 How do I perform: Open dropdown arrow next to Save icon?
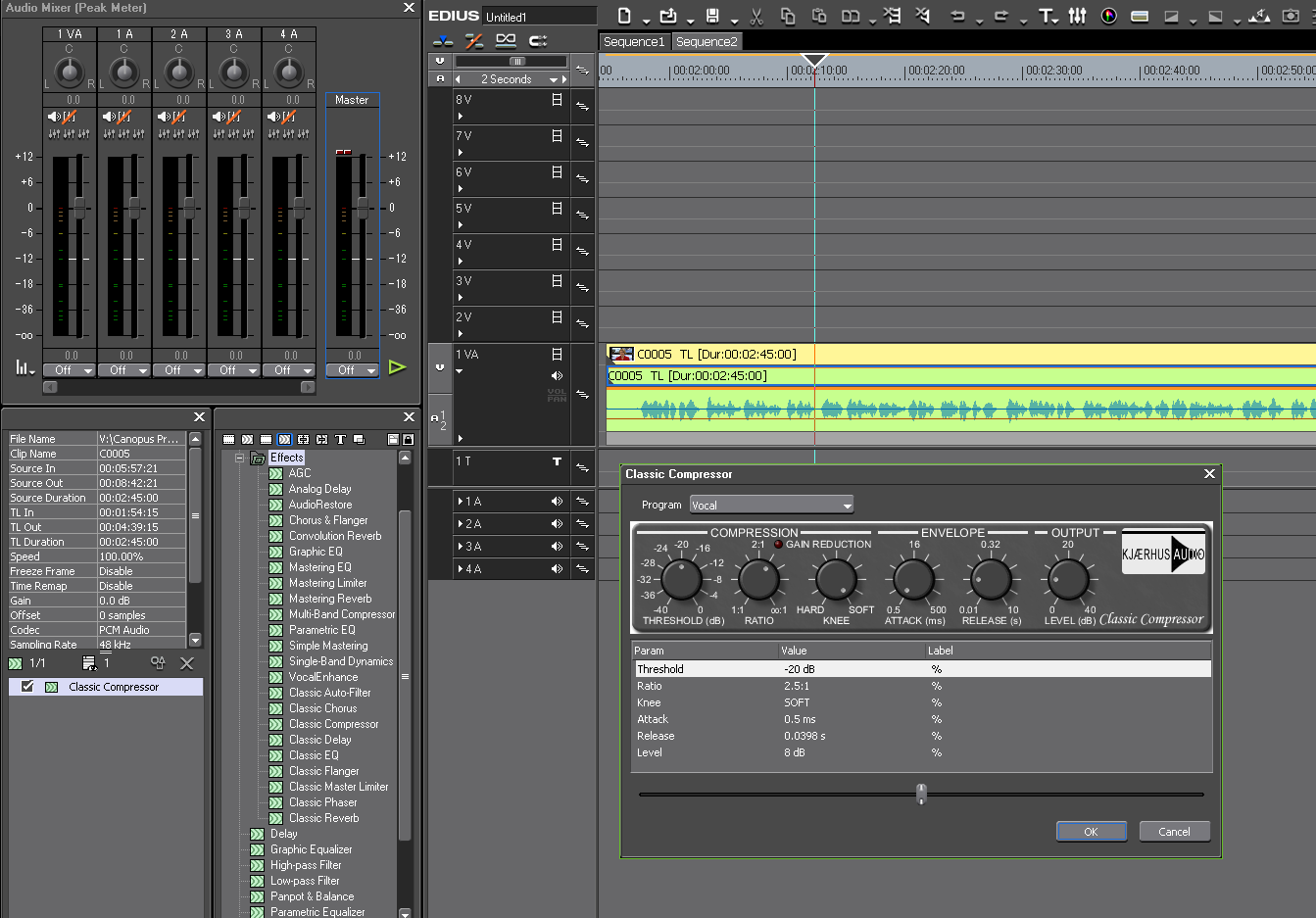coord(734,21)
